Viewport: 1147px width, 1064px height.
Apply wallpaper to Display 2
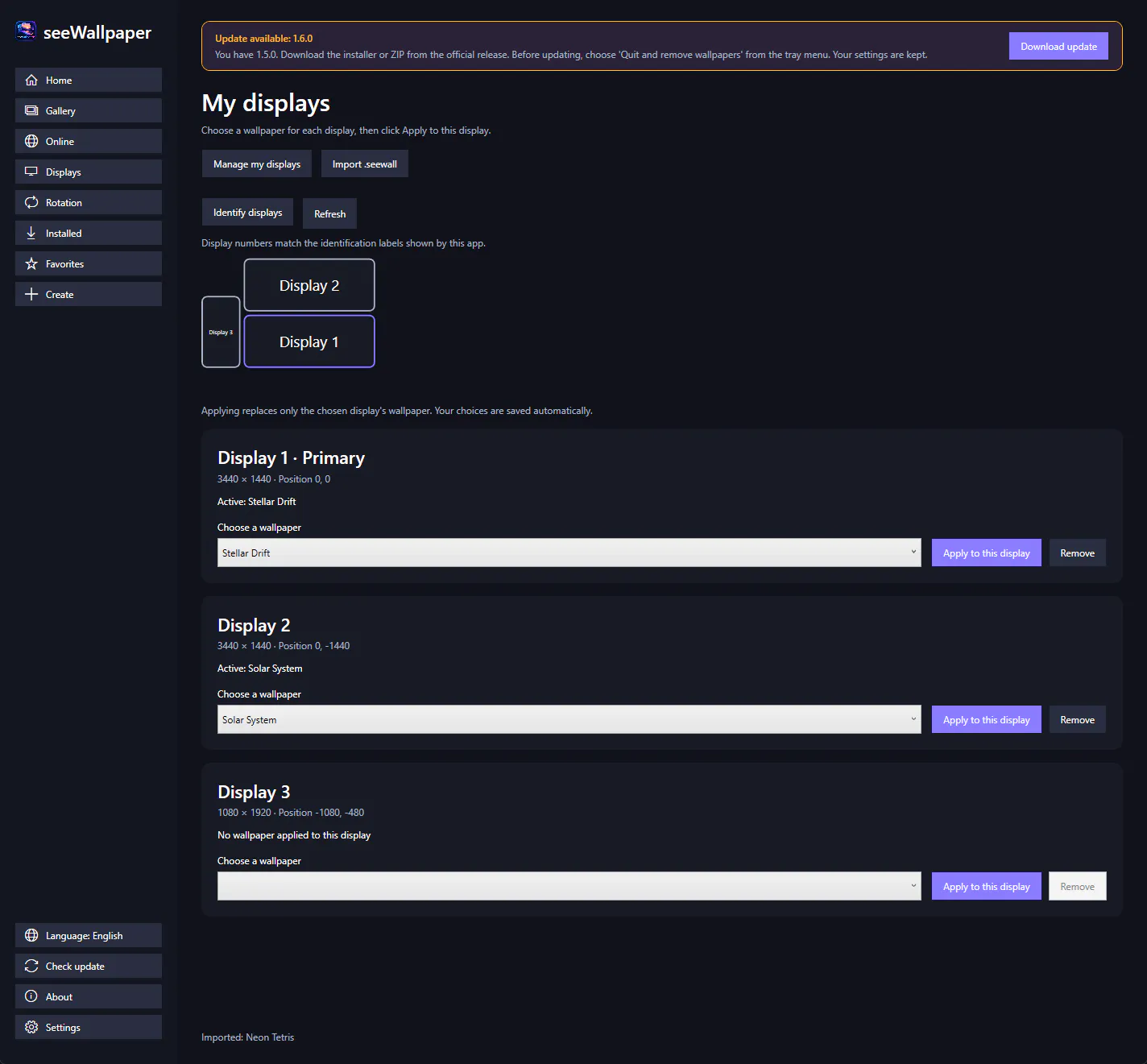coord(987,719)
